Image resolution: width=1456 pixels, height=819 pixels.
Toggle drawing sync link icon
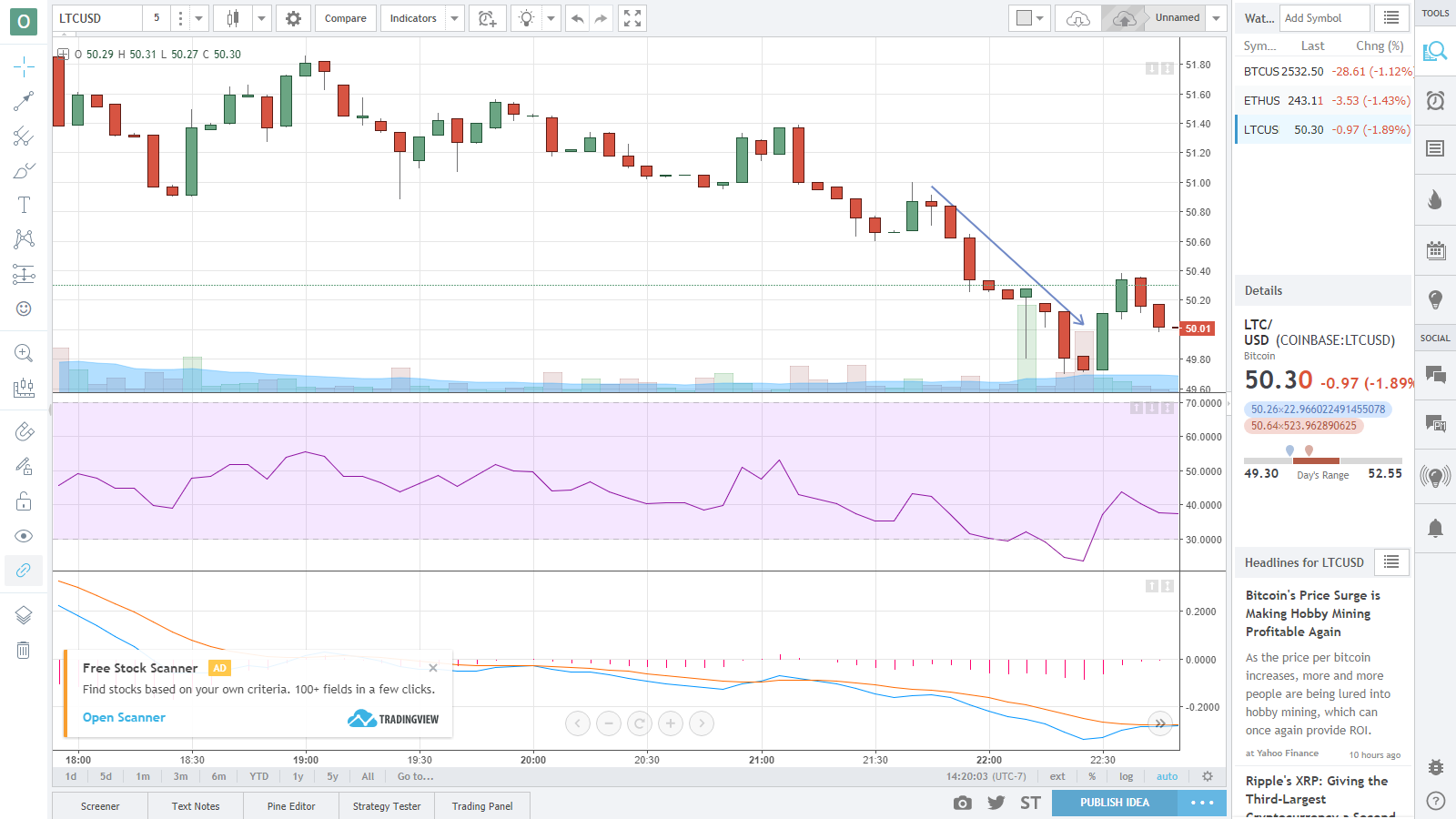point(24,571)
